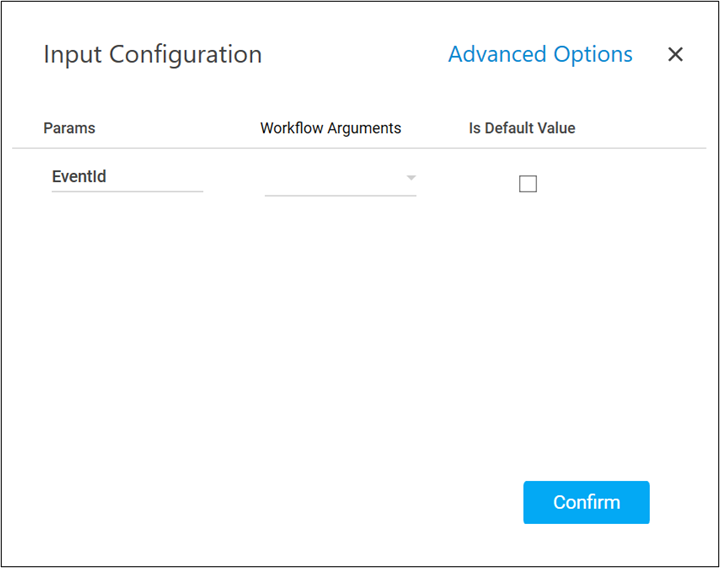Click the blue Advanced Options text
Image resolution: width=720 pixels, height=568 pixels.
point(540,54)
